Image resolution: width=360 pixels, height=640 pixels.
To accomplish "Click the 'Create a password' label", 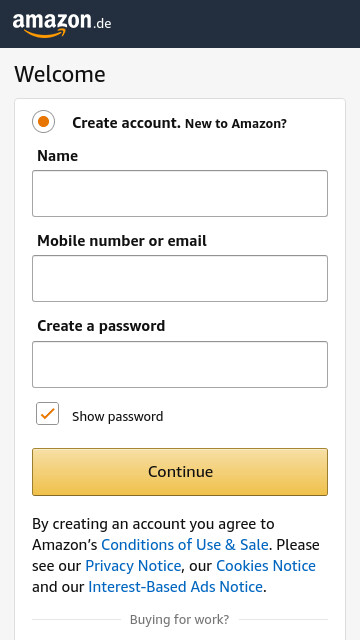I will (x=101, y=326).
